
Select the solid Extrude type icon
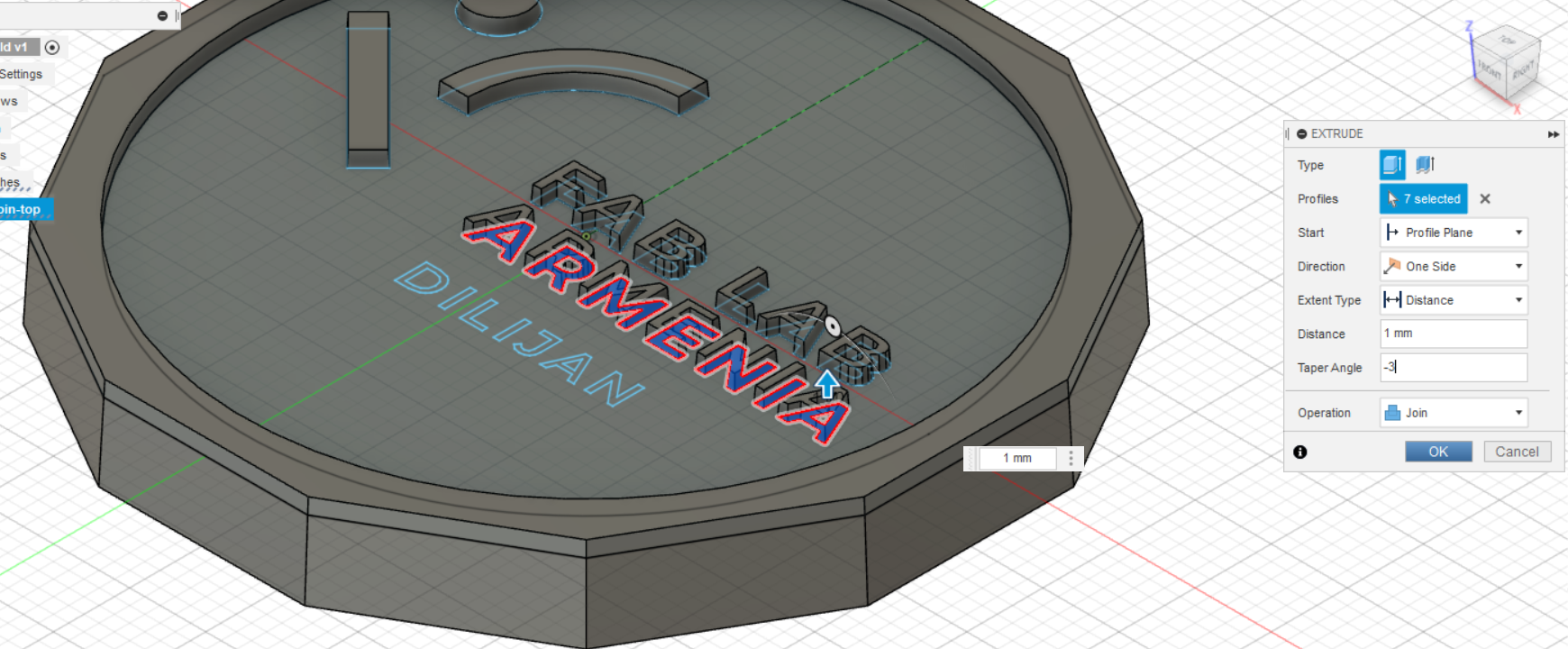click(x=1392, y=165)
